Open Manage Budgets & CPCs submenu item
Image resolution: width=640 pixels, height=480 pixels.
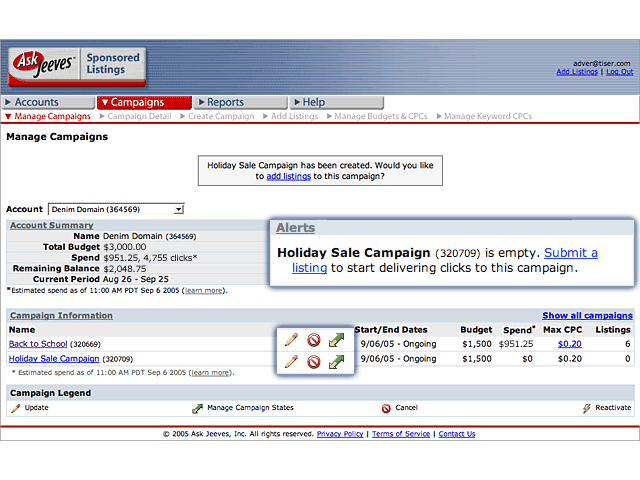point(377,116)
